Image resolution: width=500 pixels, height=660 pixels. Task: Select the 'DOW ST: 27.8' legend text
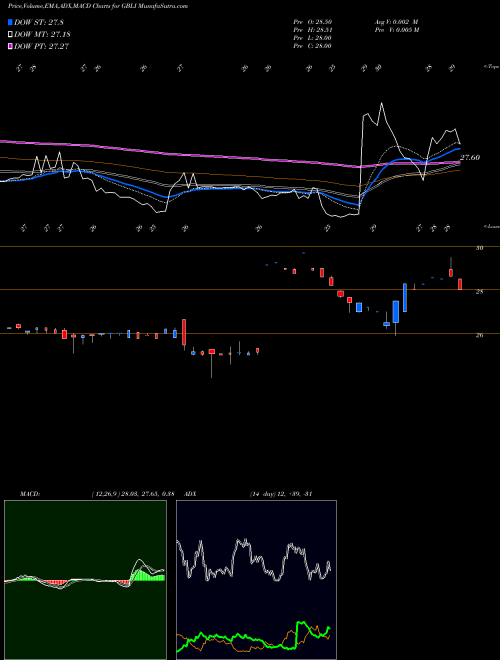tap(39, 22)
